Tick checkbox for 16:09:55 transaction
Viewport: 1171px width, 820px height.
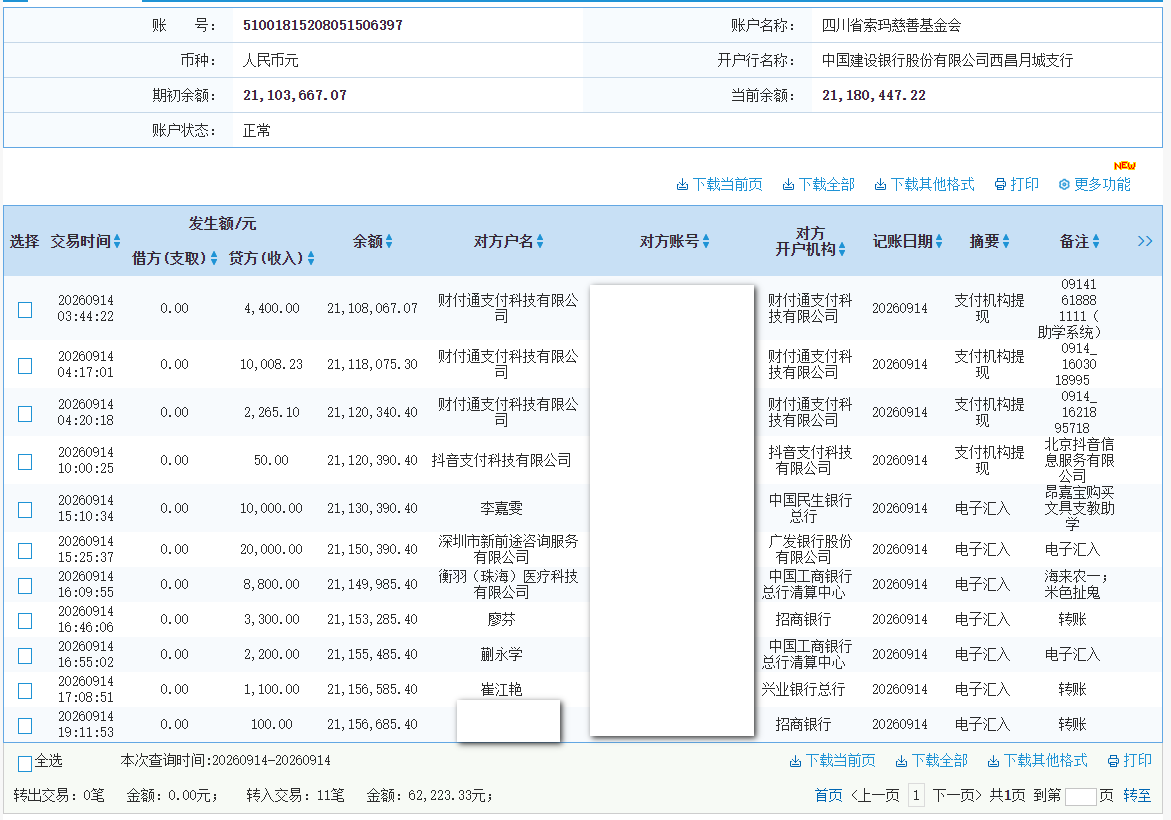(x=25, y=586)
